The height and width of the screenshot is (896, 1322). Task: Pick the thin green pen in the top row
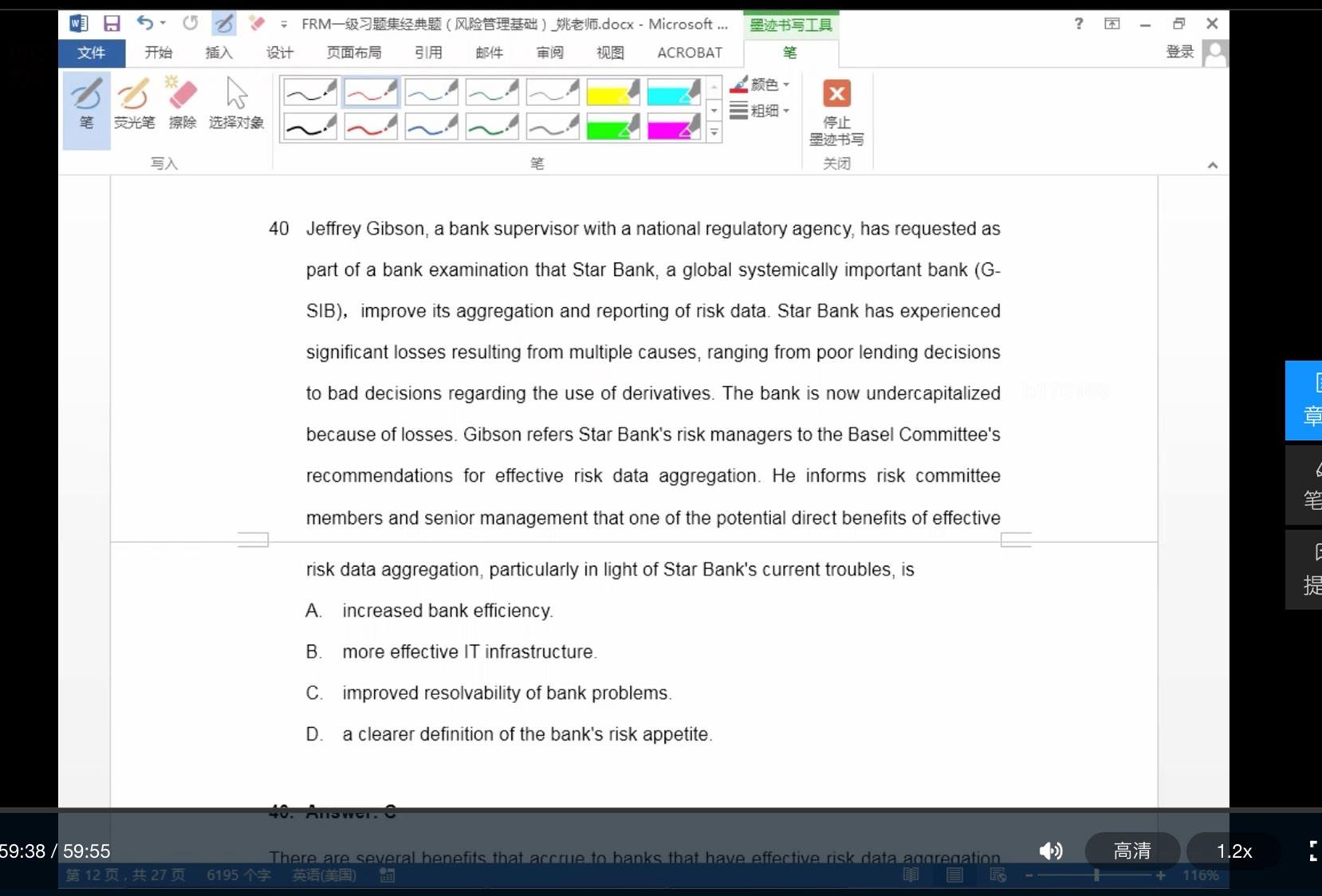tap(492, 92)
